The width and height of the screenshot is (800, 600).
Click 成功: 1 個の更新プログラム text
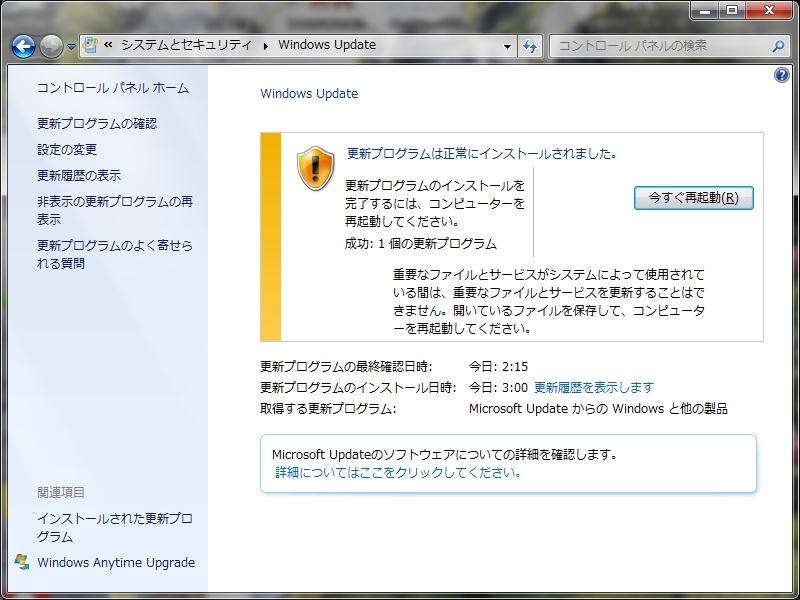(420, 244)
